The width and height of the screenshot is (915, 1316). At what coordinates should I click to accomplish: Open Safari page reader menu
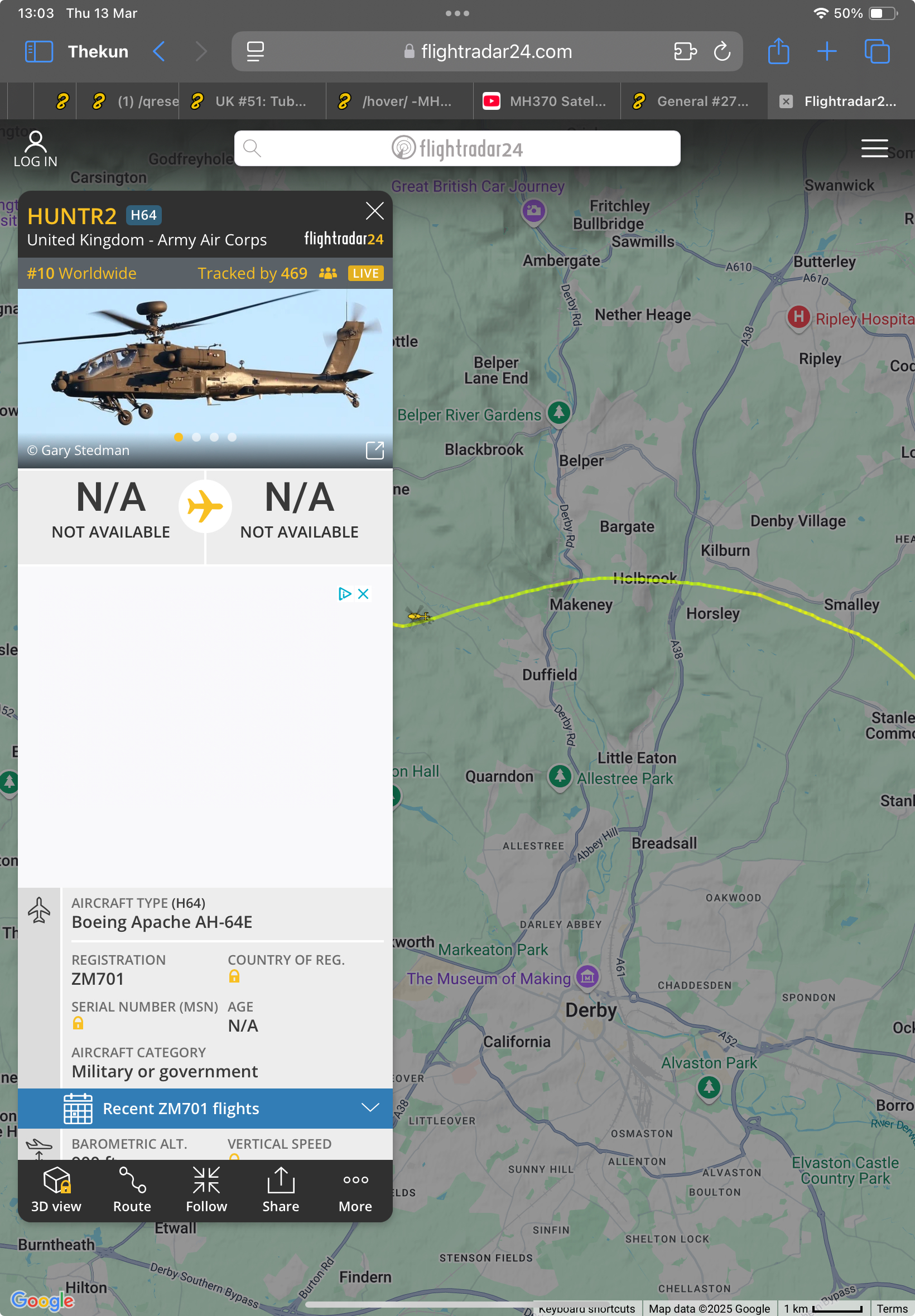point(255,51)
